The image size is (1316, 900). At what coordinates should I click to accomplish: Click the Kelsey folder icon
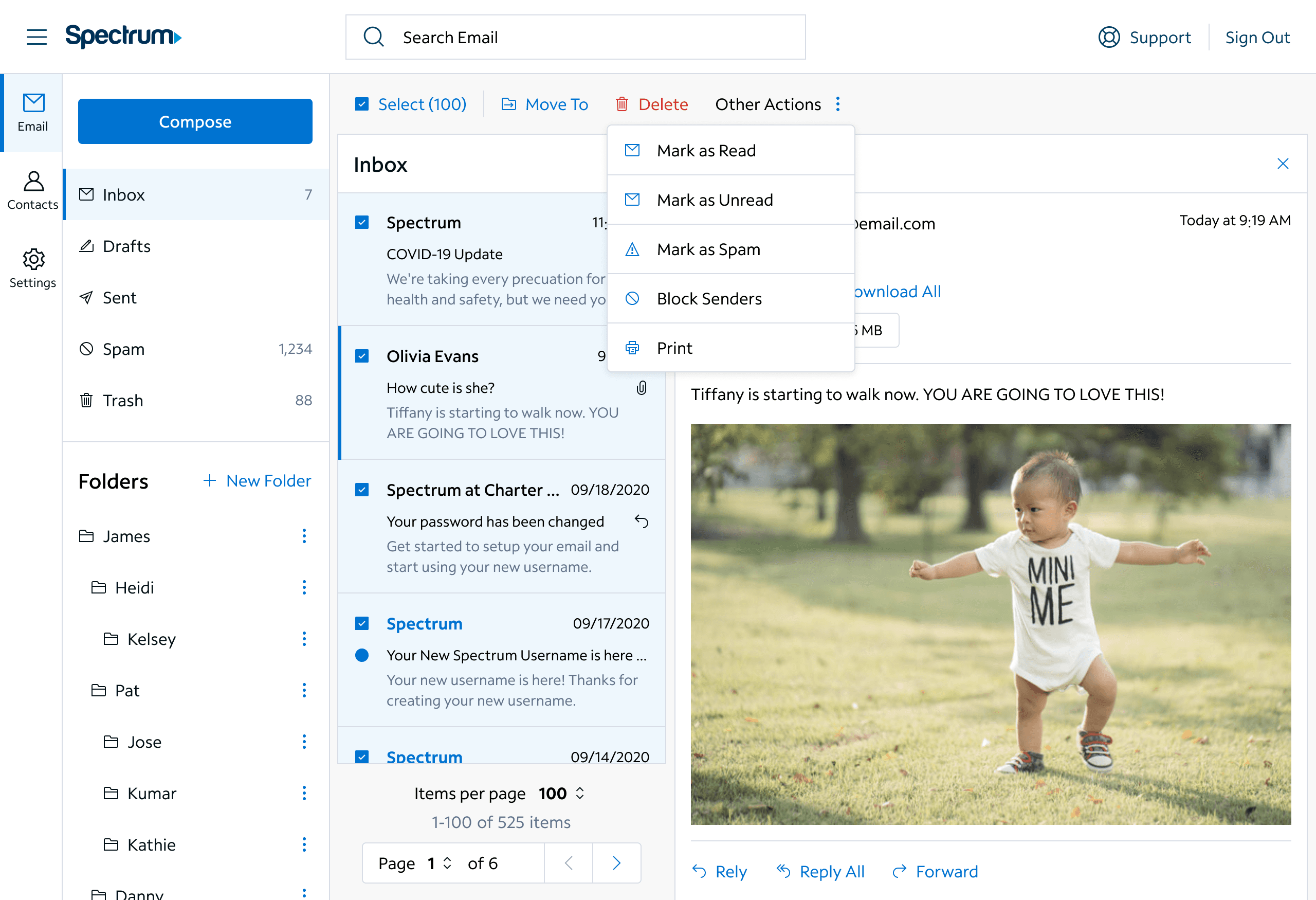(111, 639)
